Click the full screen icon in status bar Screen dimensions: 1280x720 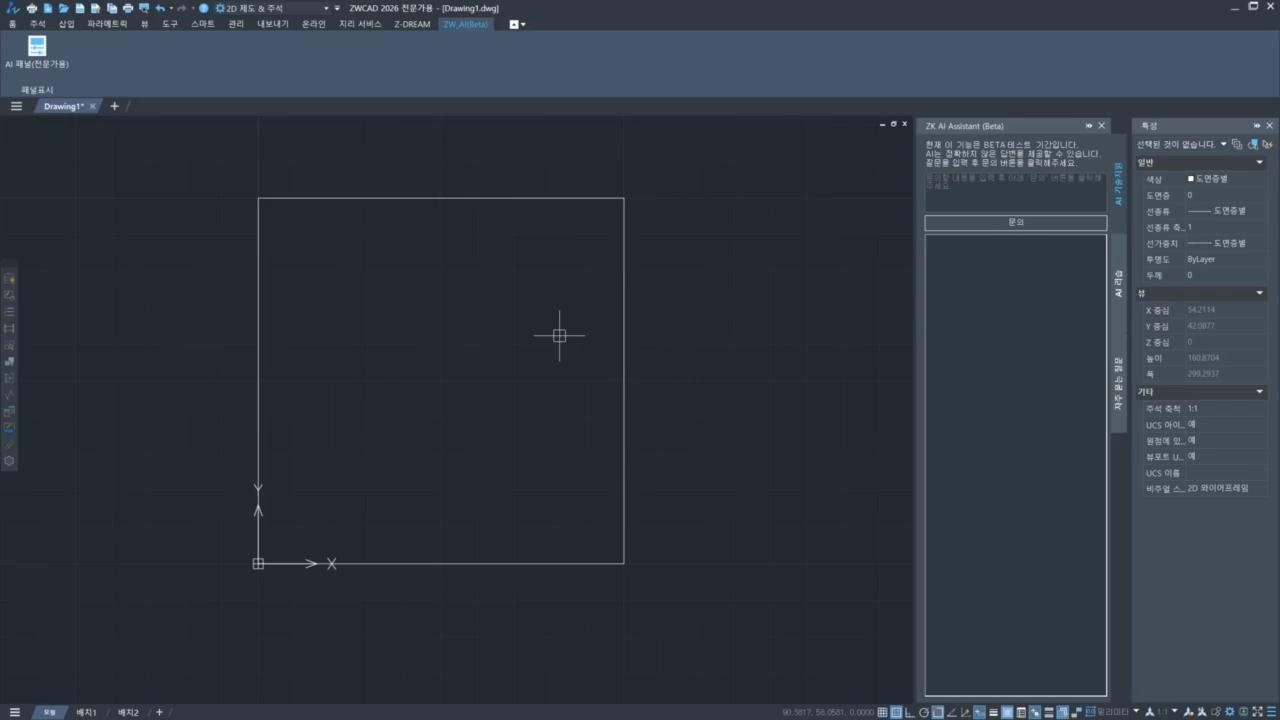click(1258, 712)
